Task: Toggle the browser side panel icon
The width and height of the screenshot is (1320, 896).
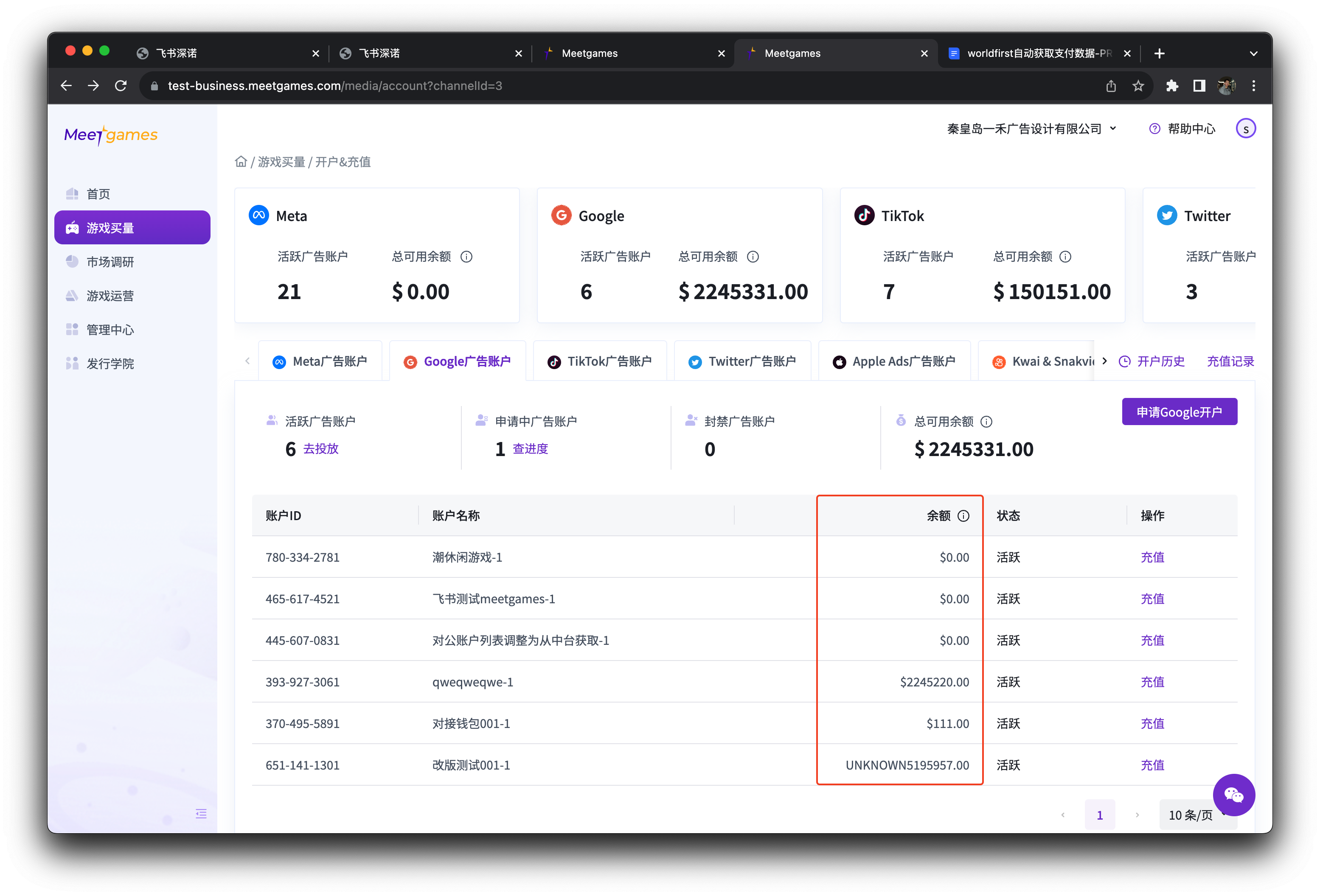Action: 1199,86
